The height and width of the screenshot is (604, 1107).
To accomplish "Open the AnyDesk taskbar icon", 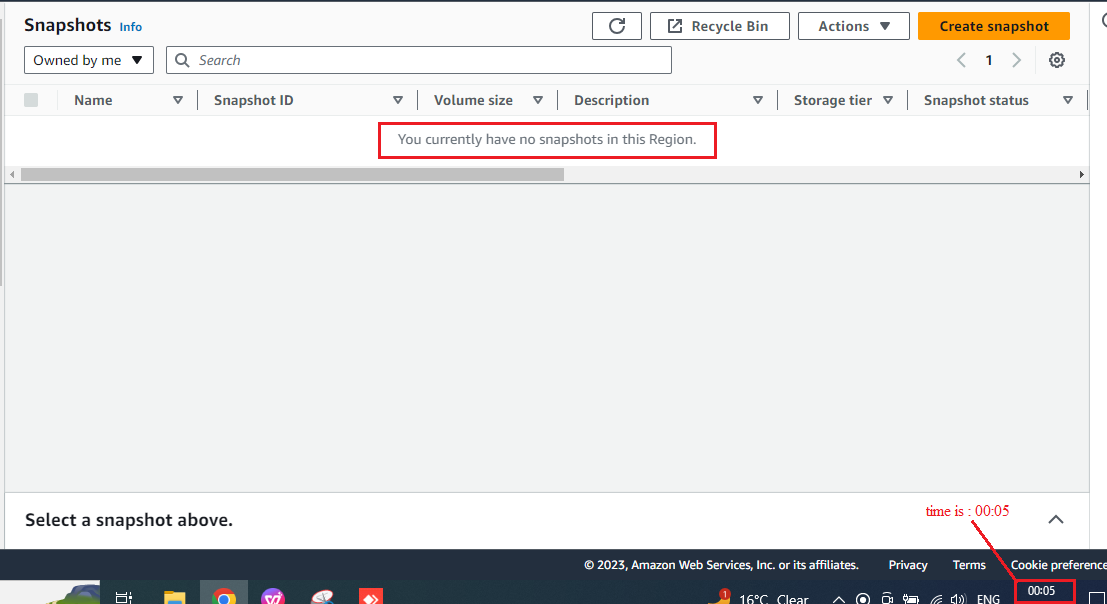I will 371,597.
